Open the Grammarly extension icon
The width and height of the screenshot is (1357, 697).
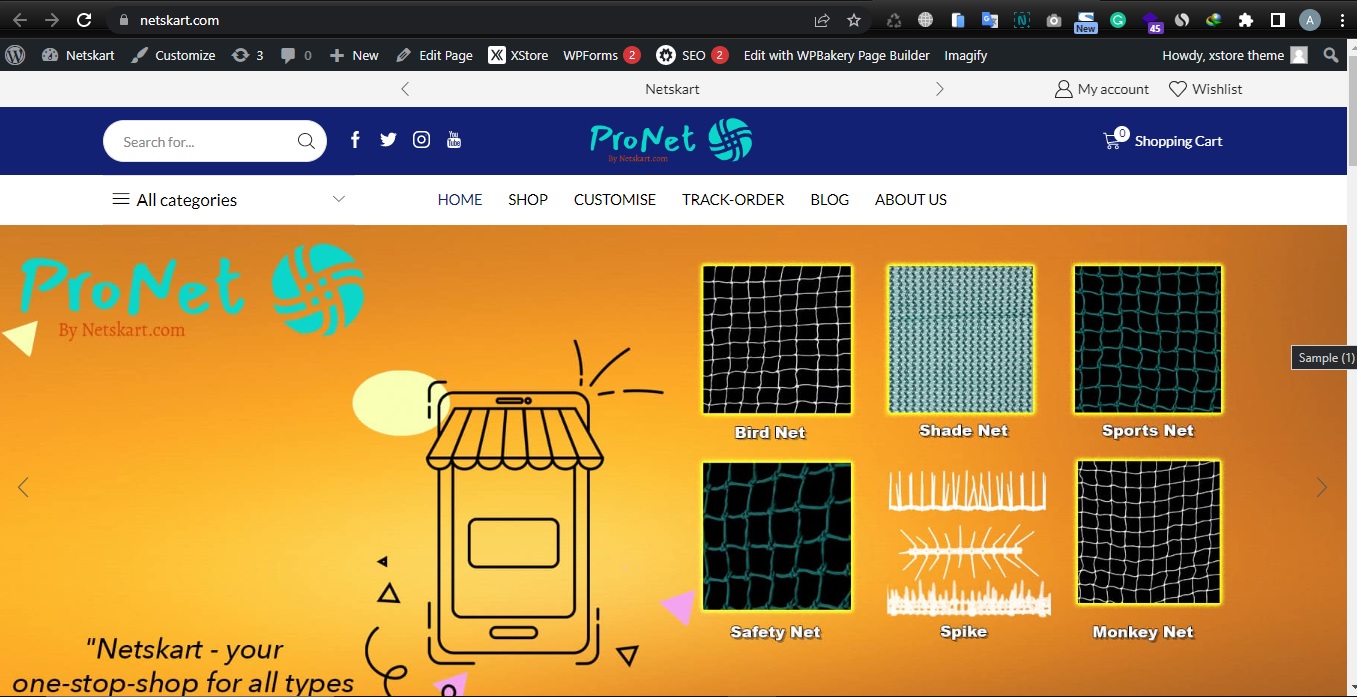coord(1118,20)
